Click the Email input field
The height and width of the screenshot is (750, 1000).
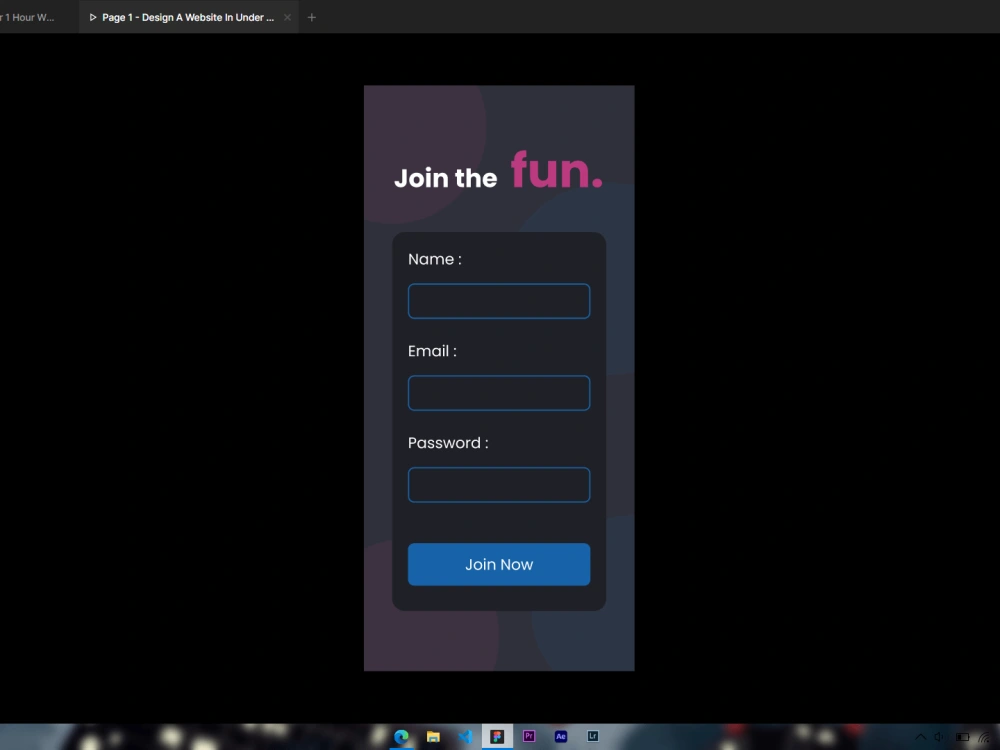(x=499, y=393)
